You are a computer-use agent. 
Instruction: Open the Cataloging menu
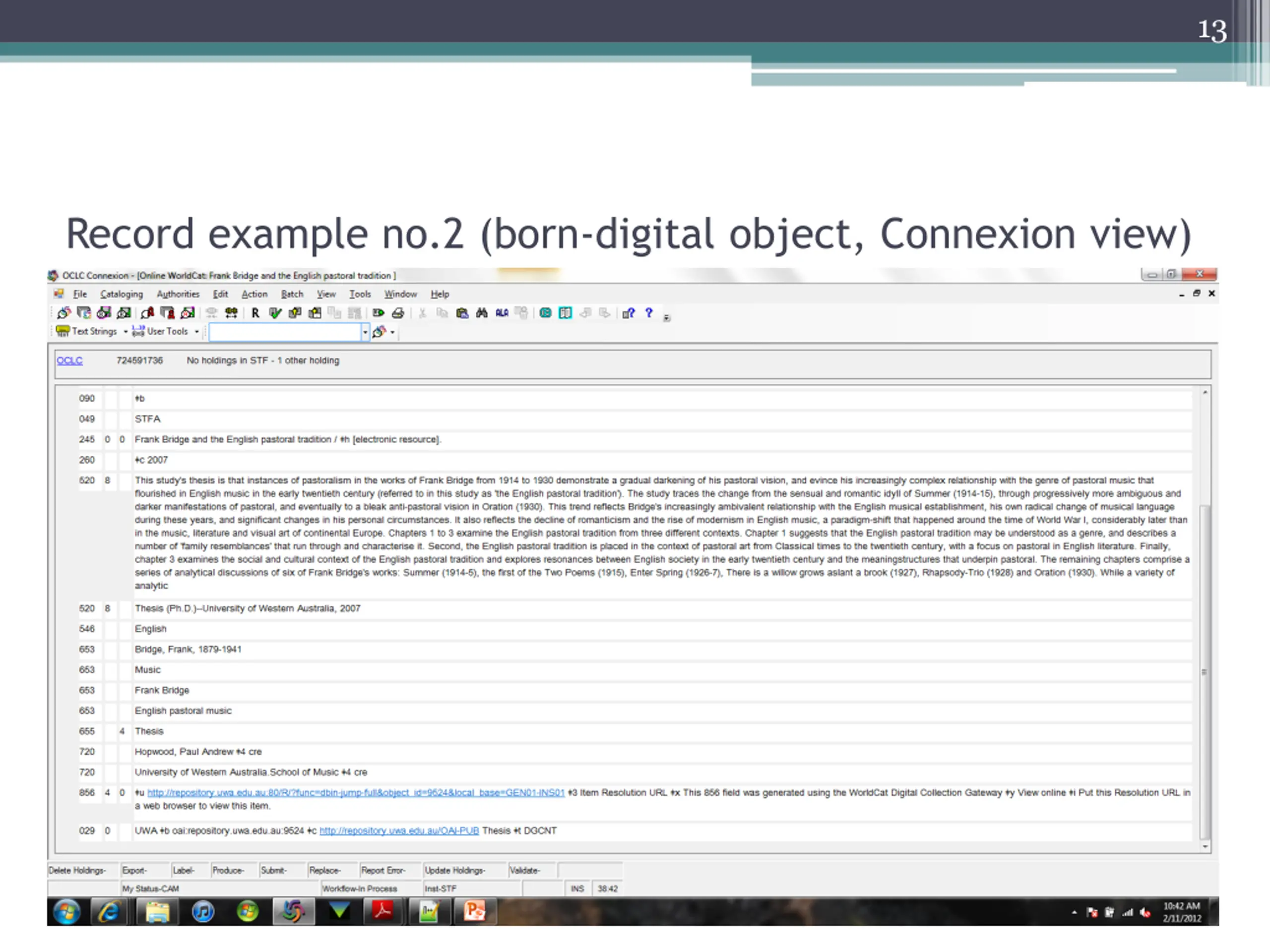tap(121, 294)
